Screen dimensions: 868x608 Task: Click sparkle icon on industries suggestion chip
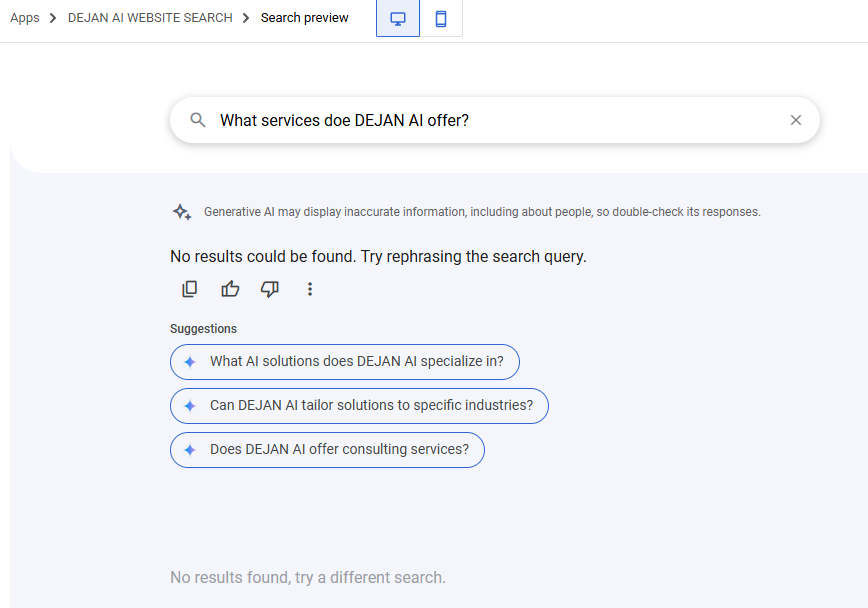(190, 406)
